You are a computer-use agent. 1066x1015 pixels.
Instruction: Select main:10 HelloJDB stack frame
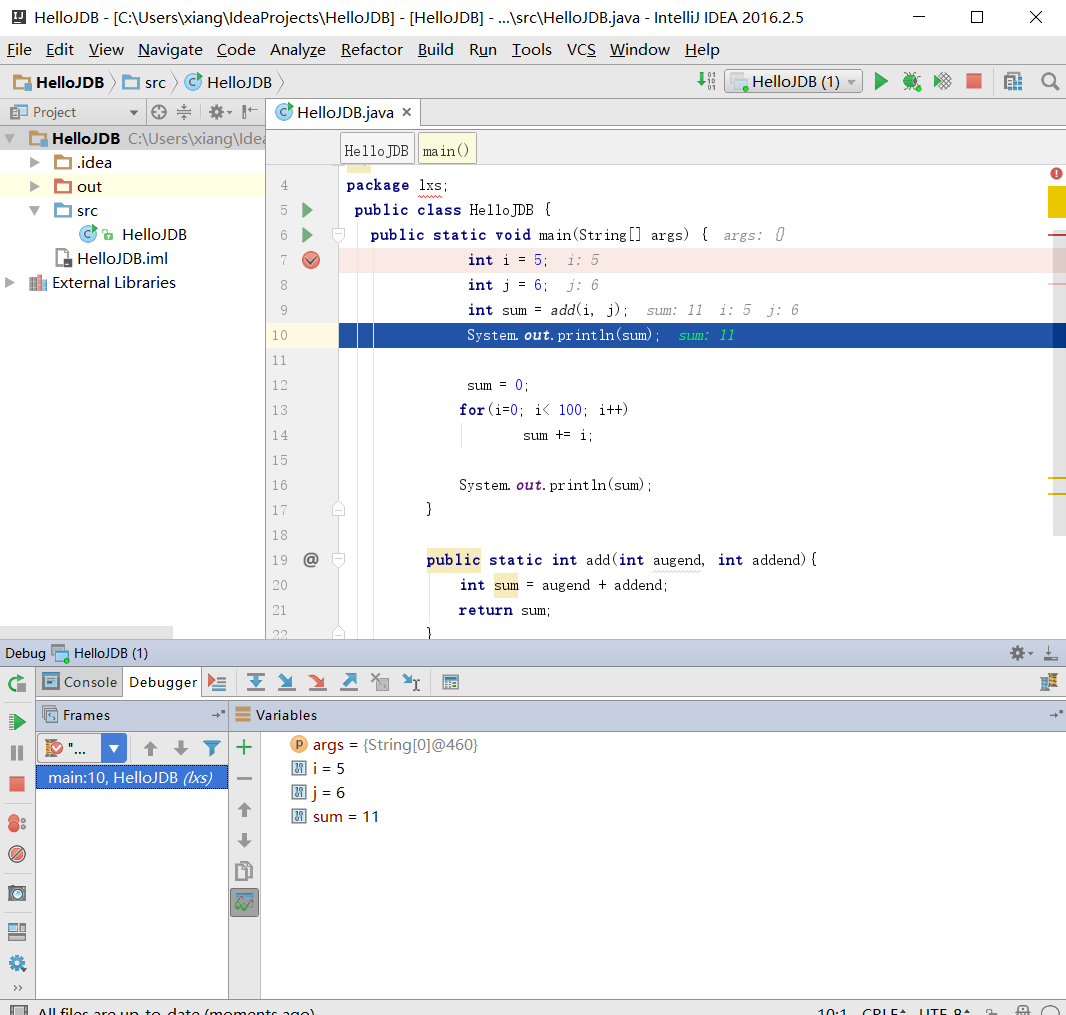coord(131,777)
